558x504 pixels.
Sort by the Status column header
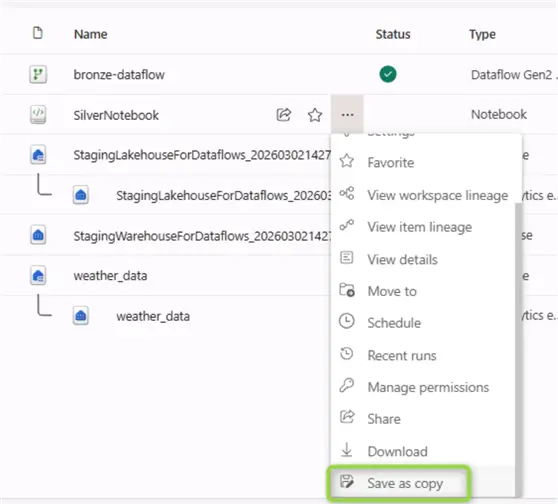(393, 34)
